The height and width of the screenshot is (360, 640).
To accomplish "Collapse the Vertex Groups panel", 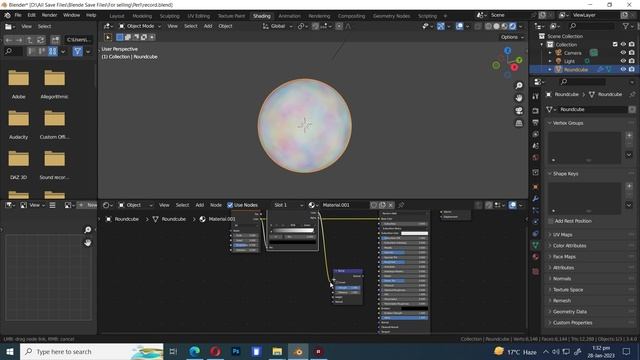I will pyautogui.click(x=568, y=123).
